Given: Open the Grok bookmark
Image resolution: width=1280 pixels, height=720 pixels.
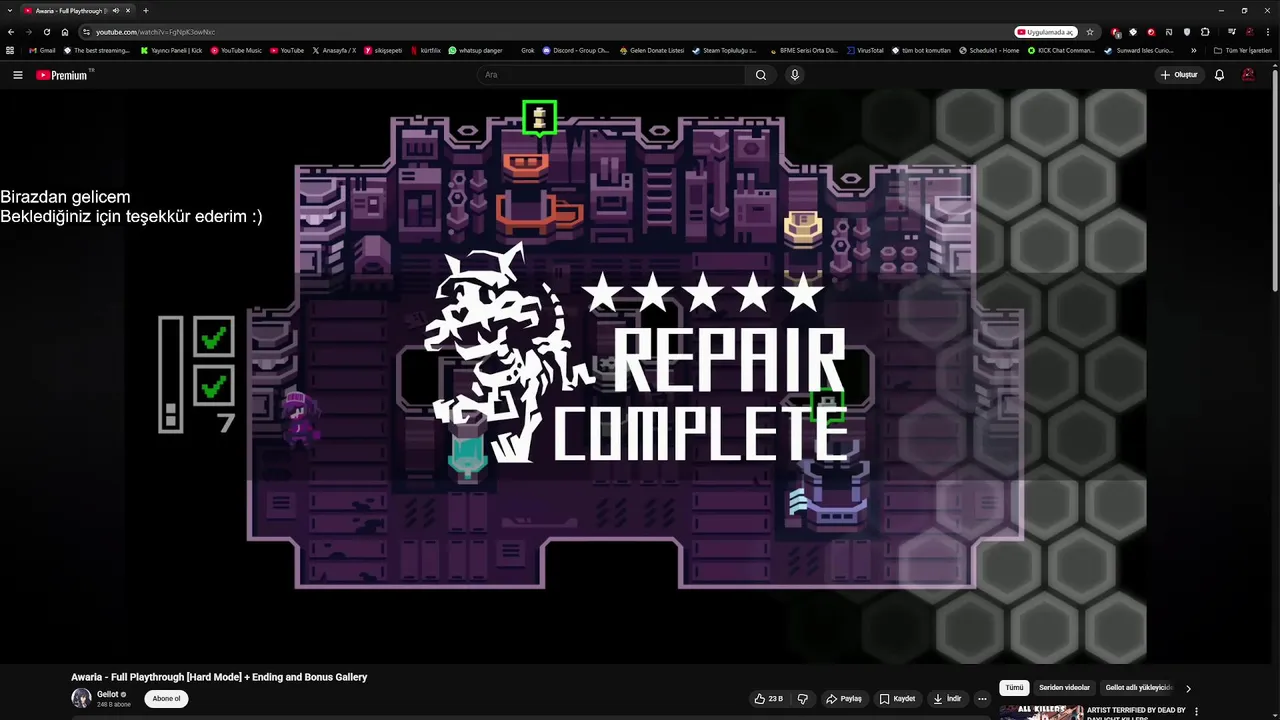Looking at the screenshot, I should click(527, 50).
